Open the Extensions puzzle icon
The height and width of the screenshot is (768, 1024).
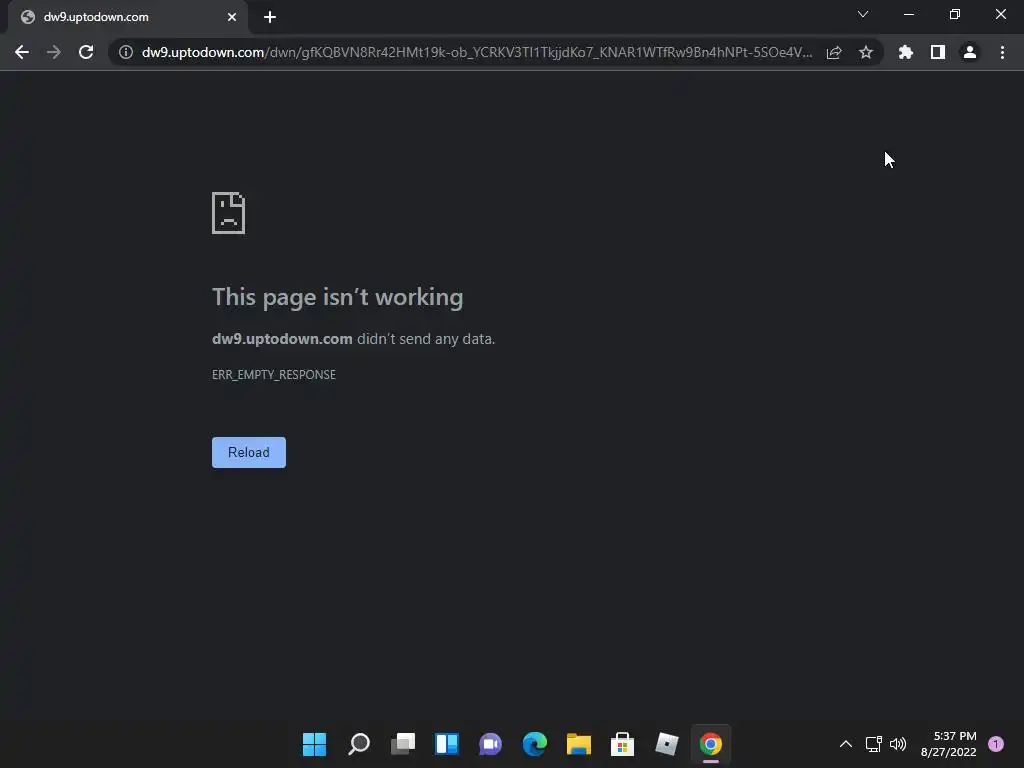[x=906, y=52]
